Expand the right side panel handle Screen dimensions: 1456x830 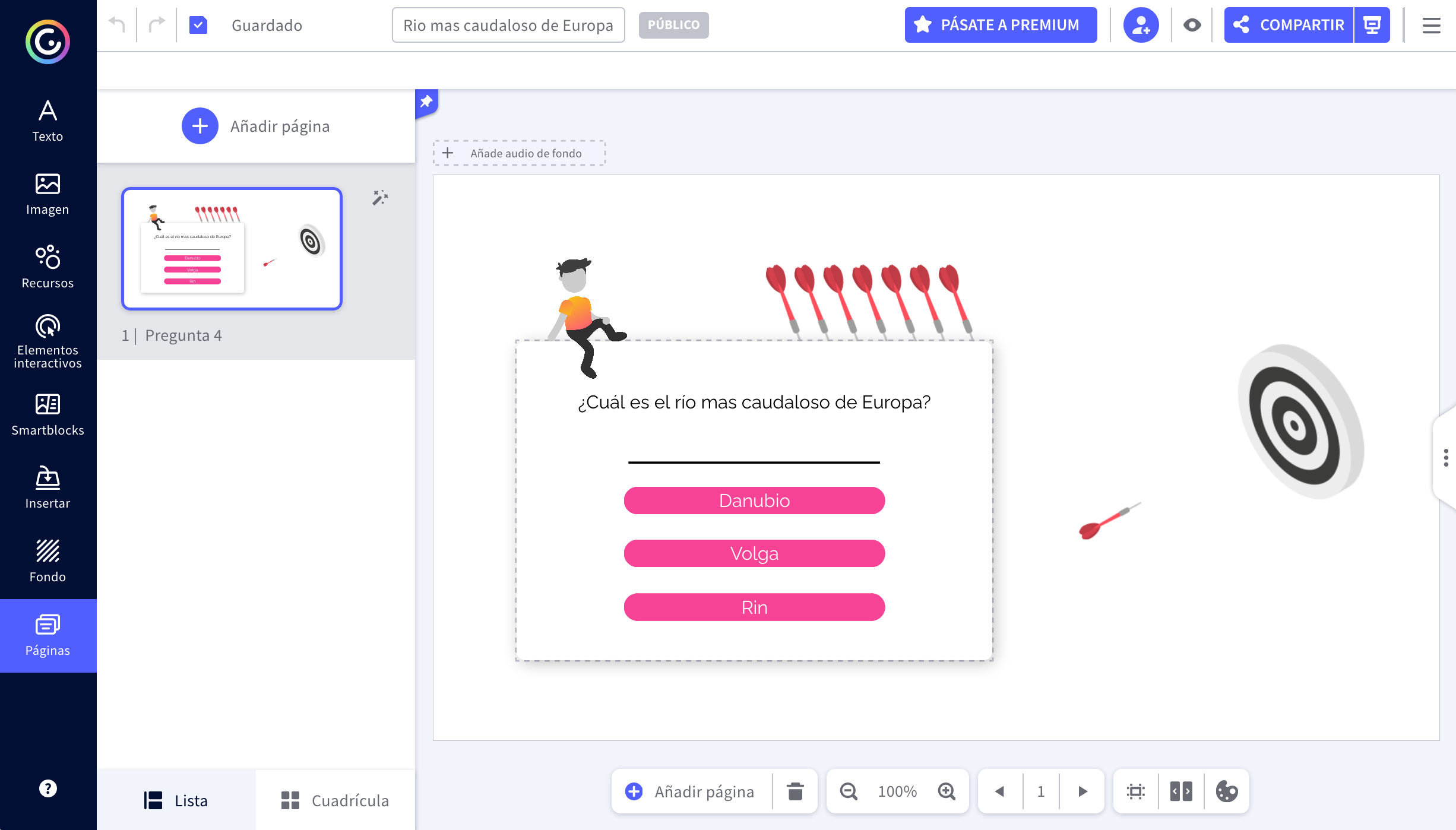pyautogui.click(x=1445, y=458)
